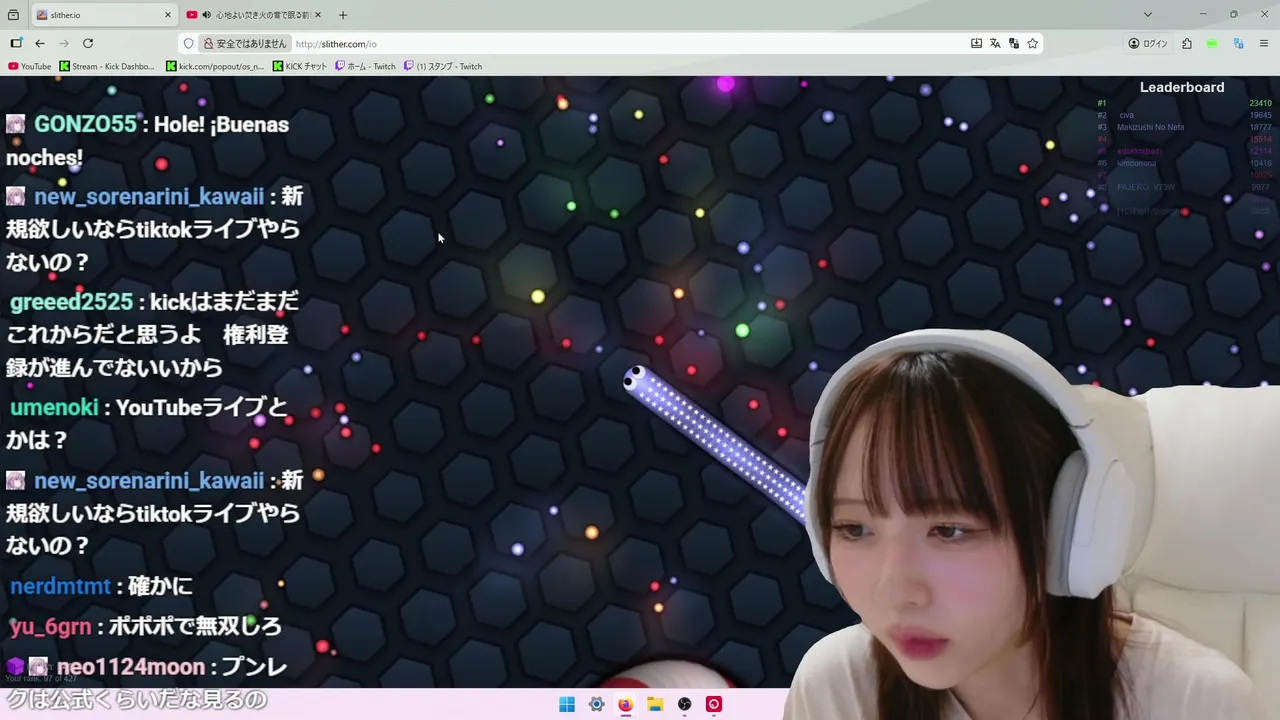
Task: Restore down the browser window
Action: pos(1234,15)
